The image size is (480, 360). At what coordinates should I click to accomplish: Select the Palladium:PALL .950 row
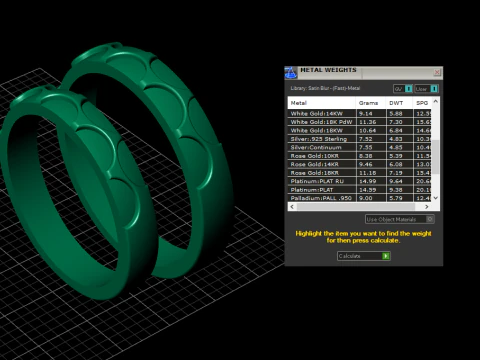click(x=360, y=198)
